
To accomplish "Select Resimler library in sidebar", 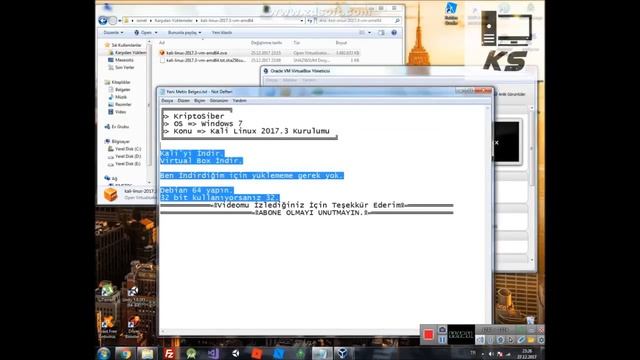I will (119, 104).
